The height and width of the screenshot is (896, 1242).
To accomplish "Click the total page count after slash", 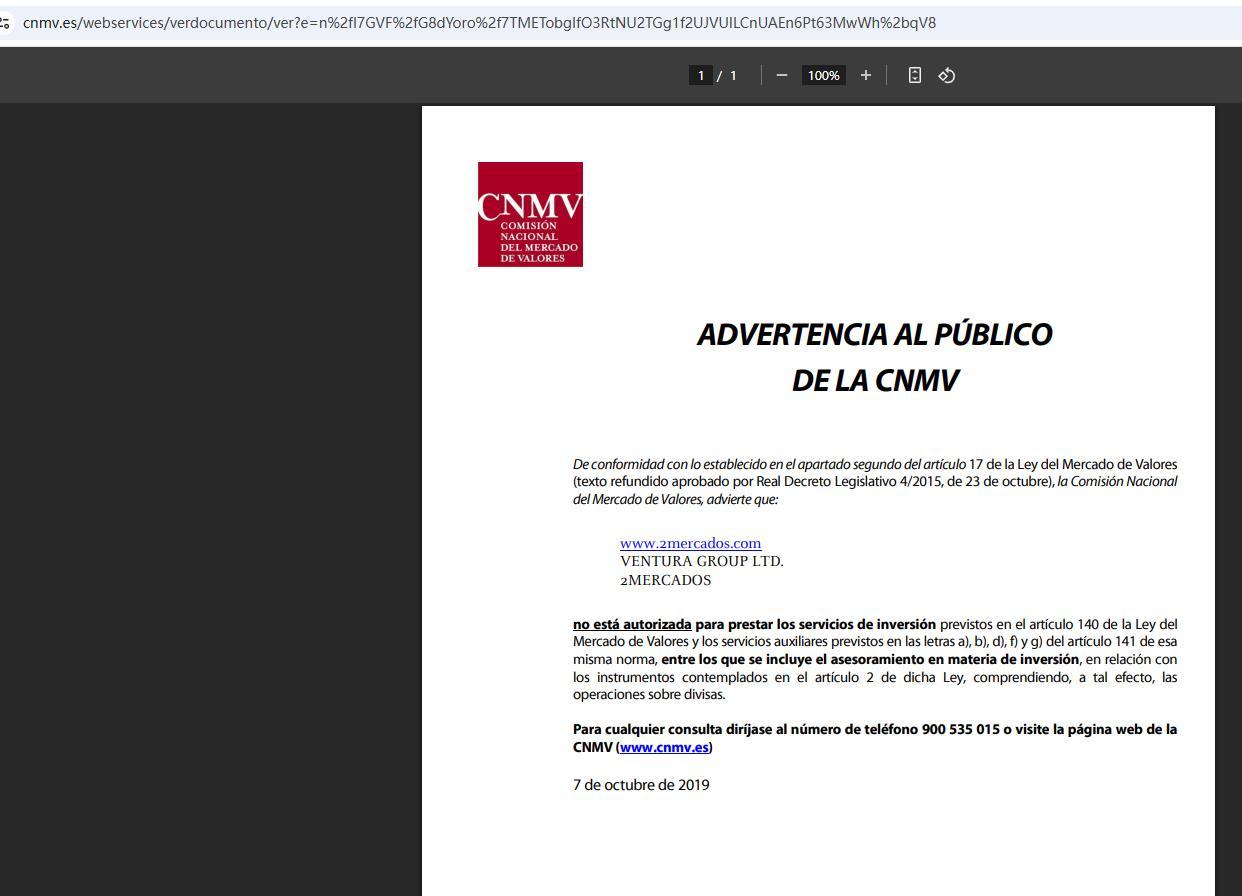I will coord(733,75).
